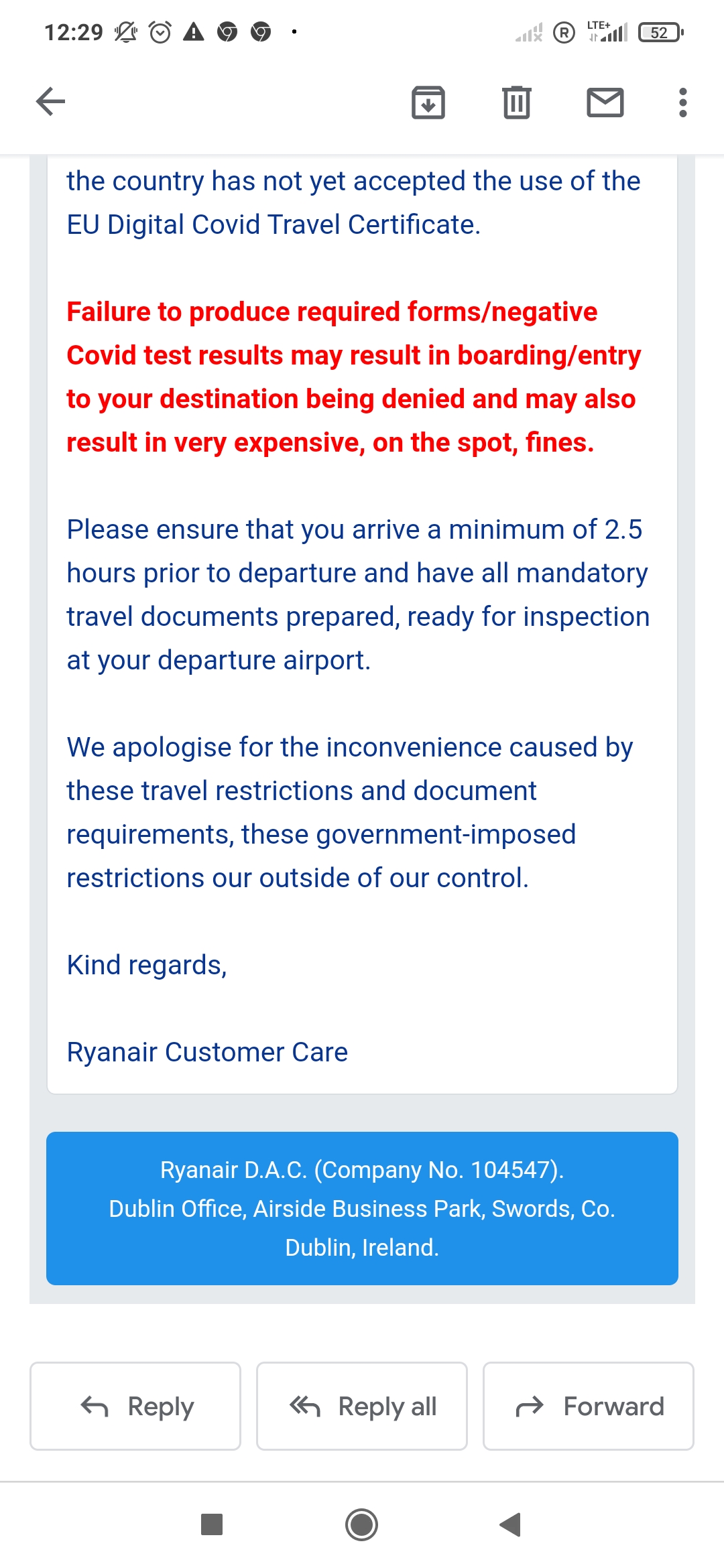
Task: Tap the 12:29 clock in status bar
Action: coord(74,32)
